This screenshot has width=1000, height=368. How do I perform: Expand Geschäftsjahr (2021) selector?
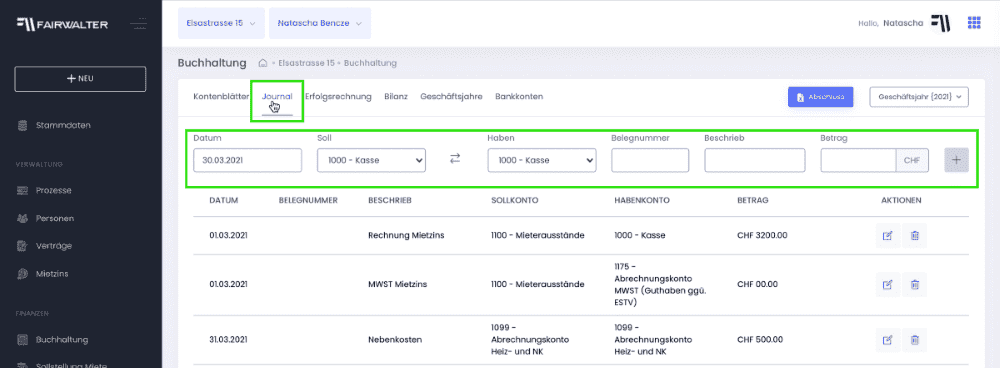click(919, 97)
